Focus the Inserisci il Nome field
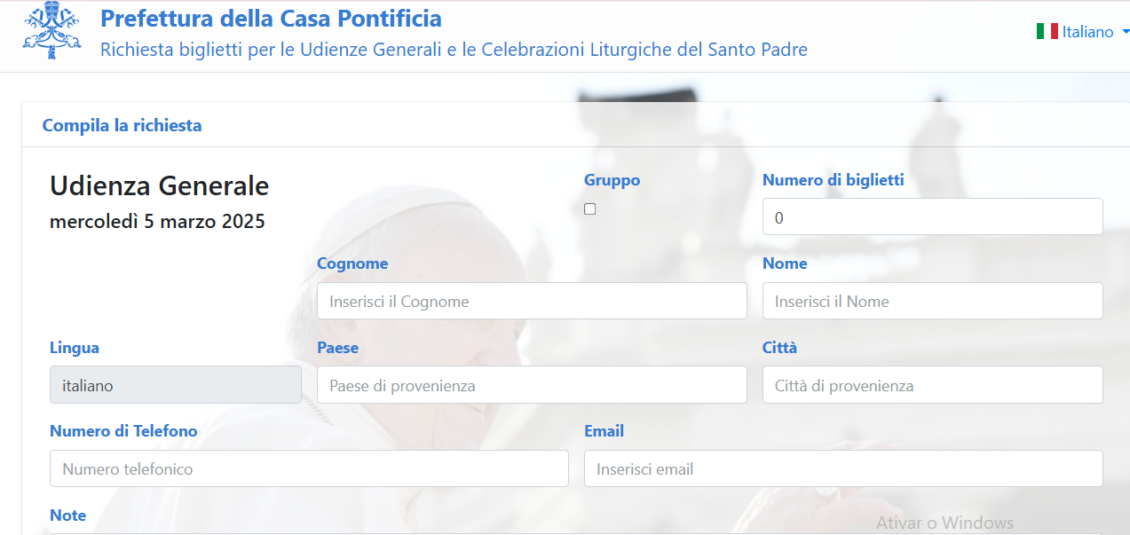 coord(933,301)
